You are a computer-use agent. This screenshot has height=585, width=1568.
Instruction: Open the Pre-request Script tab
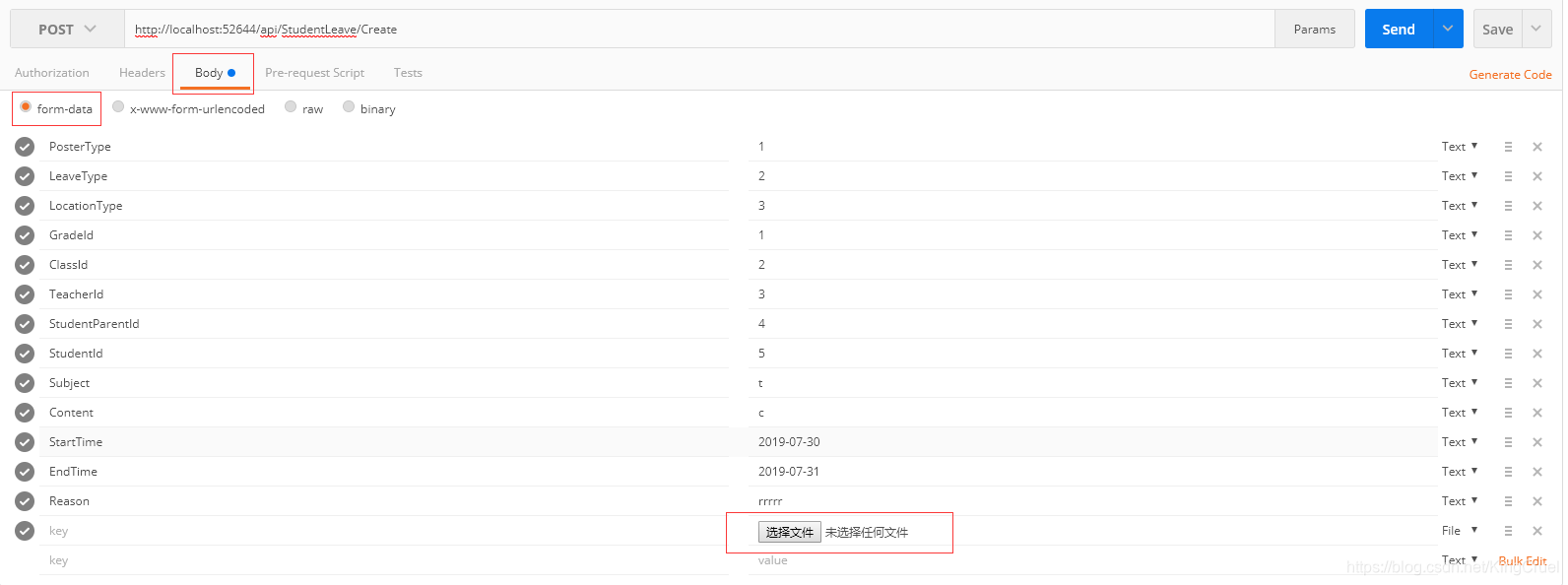[x=314, y=73]
